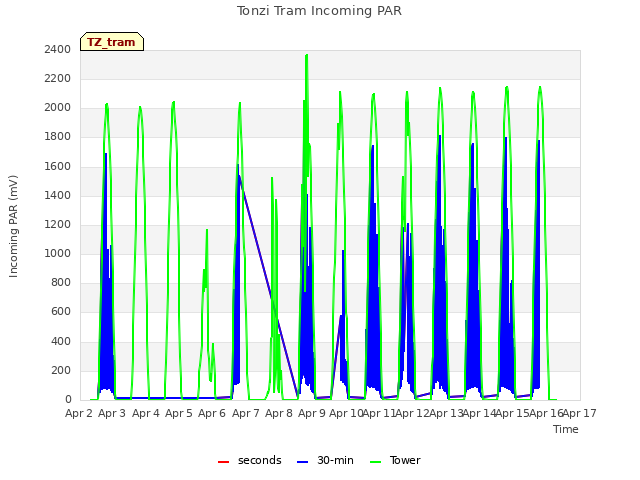Screen dimensions: 640x480
Task: Click the 200 y-axis value
Action: pos(61,371)
